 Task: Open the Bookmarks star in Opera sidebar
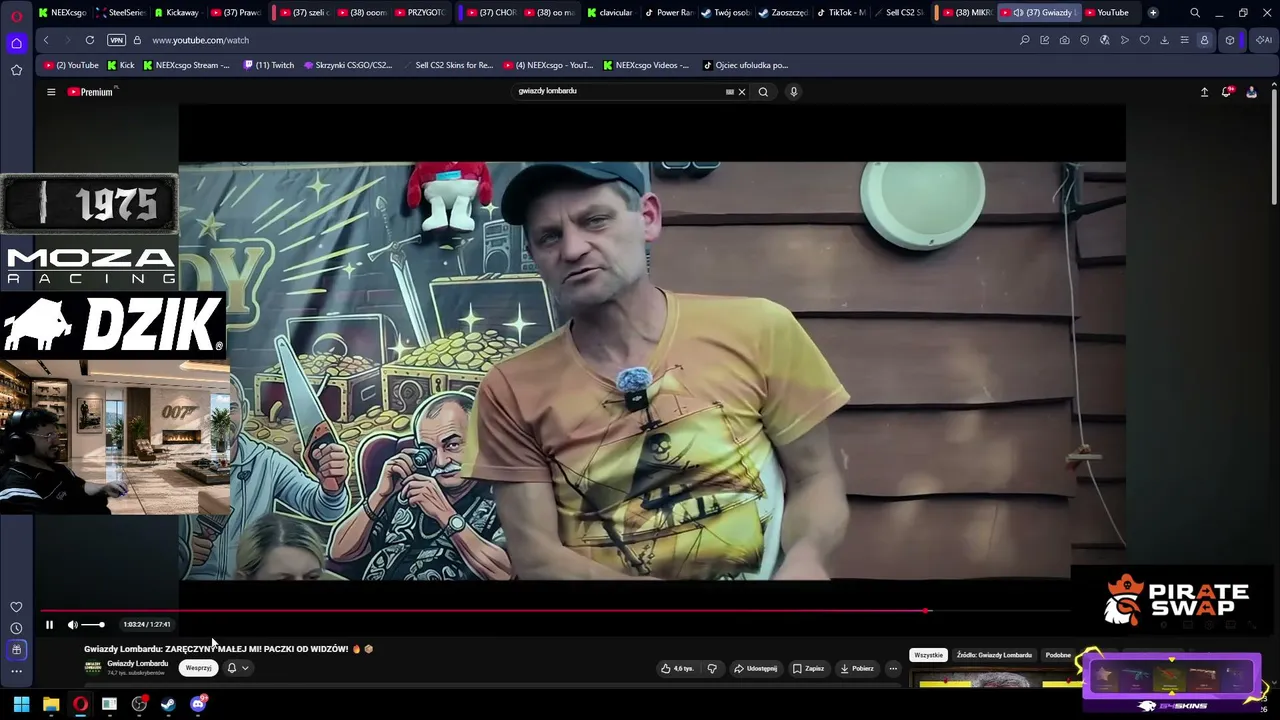[16, 70]
